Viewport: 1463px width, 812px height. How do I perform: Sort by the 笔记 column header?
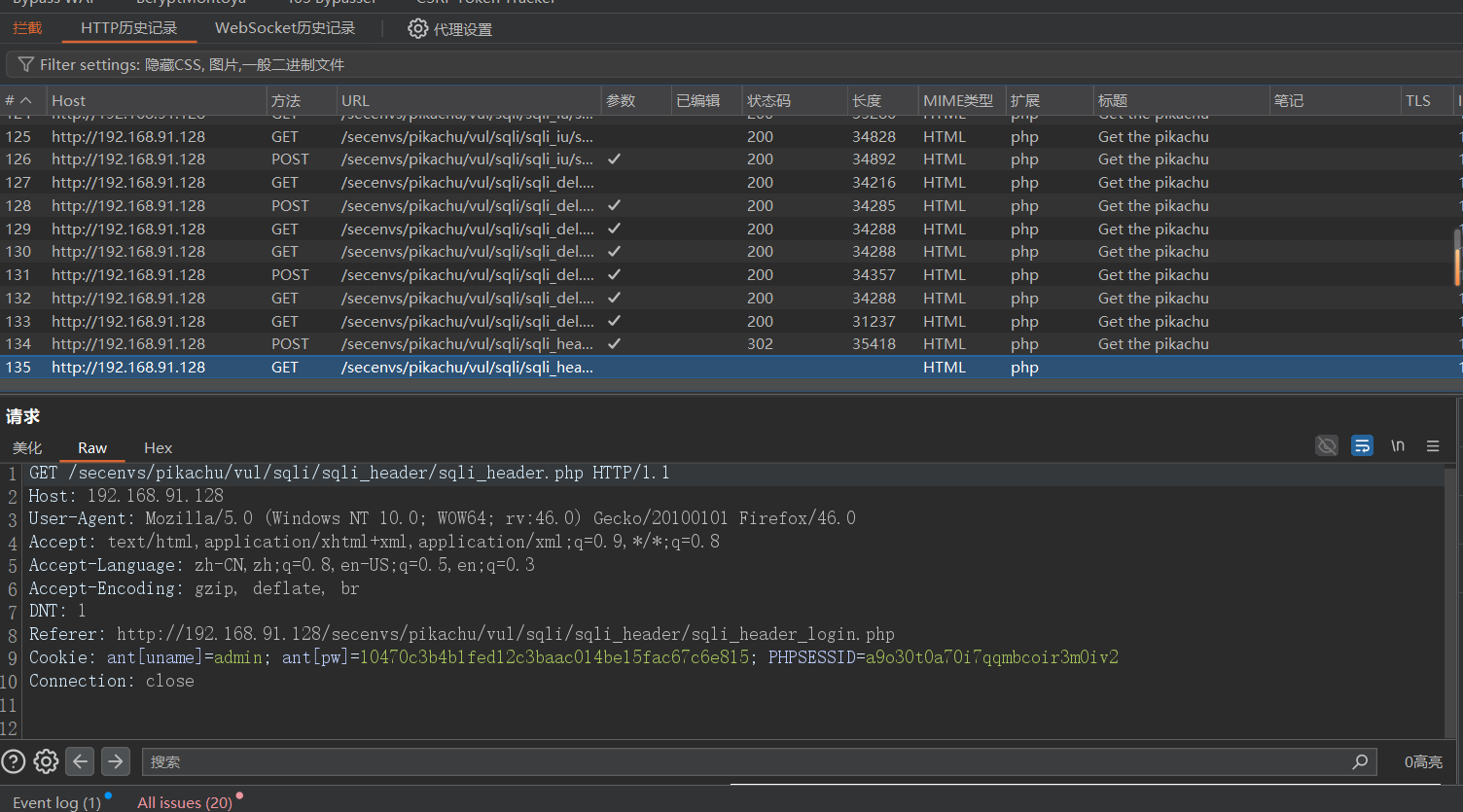pyautogui.click(x=1335, y=100)
